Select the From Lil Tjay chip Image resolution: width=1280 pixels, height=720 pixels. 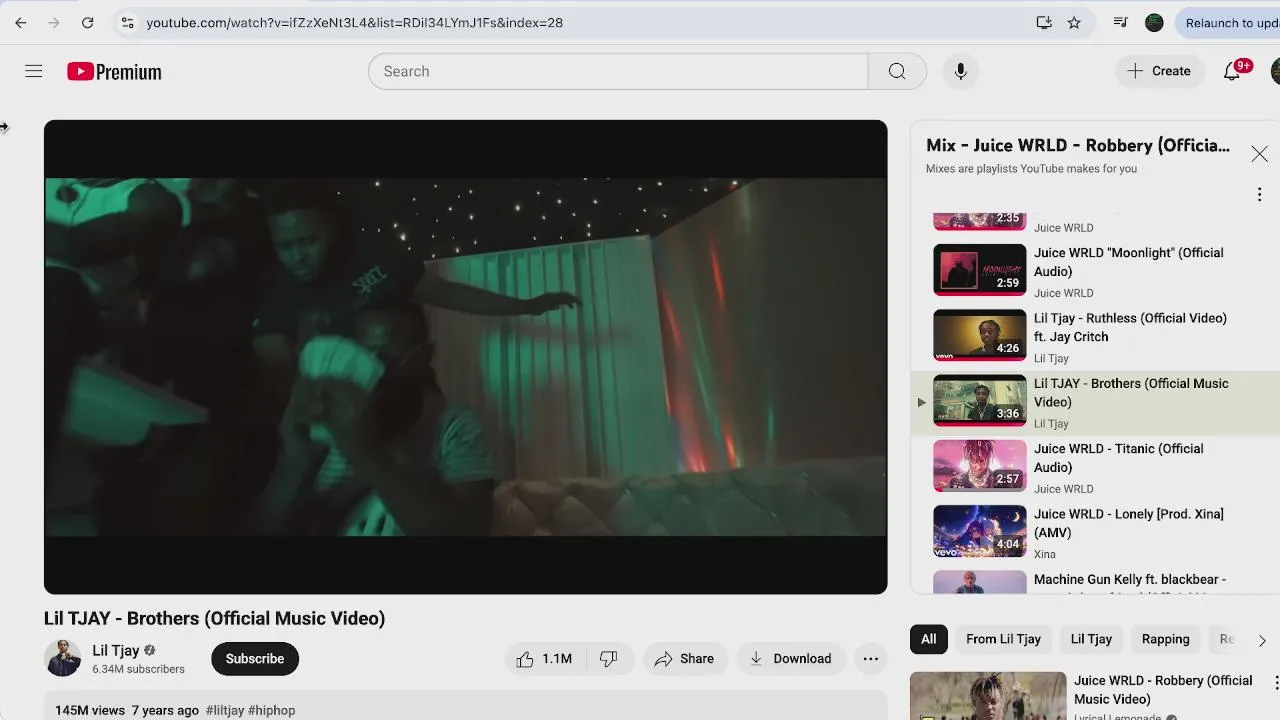click(x=1003, y=639)
